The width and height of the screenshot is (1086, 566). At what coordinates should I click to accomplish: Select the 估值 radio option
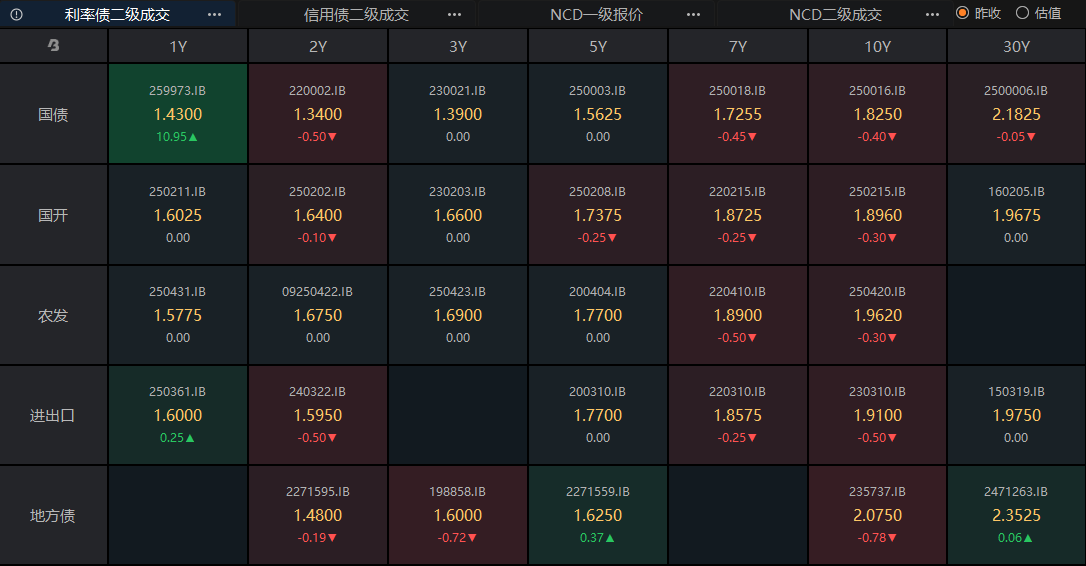point(1022,14)
